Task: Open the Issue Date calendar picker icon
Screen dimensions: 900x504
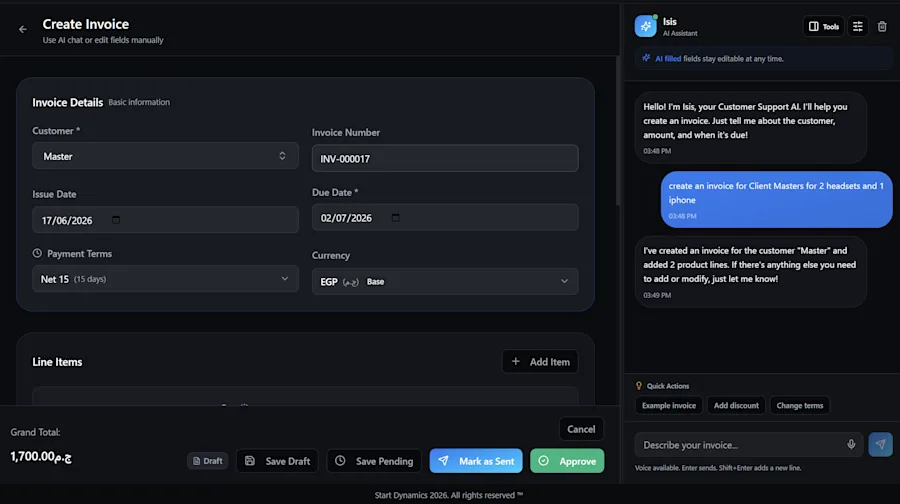Action: [116, 220]
